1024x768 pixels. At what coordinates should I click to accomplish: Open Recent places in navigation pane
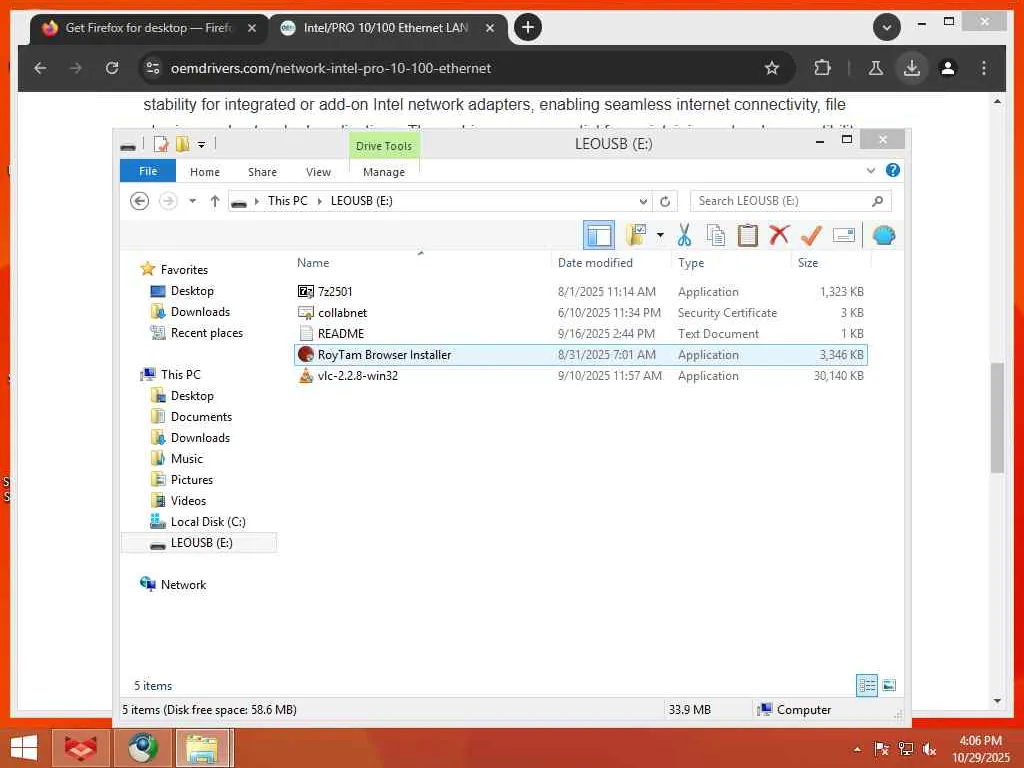coord(206,332)
